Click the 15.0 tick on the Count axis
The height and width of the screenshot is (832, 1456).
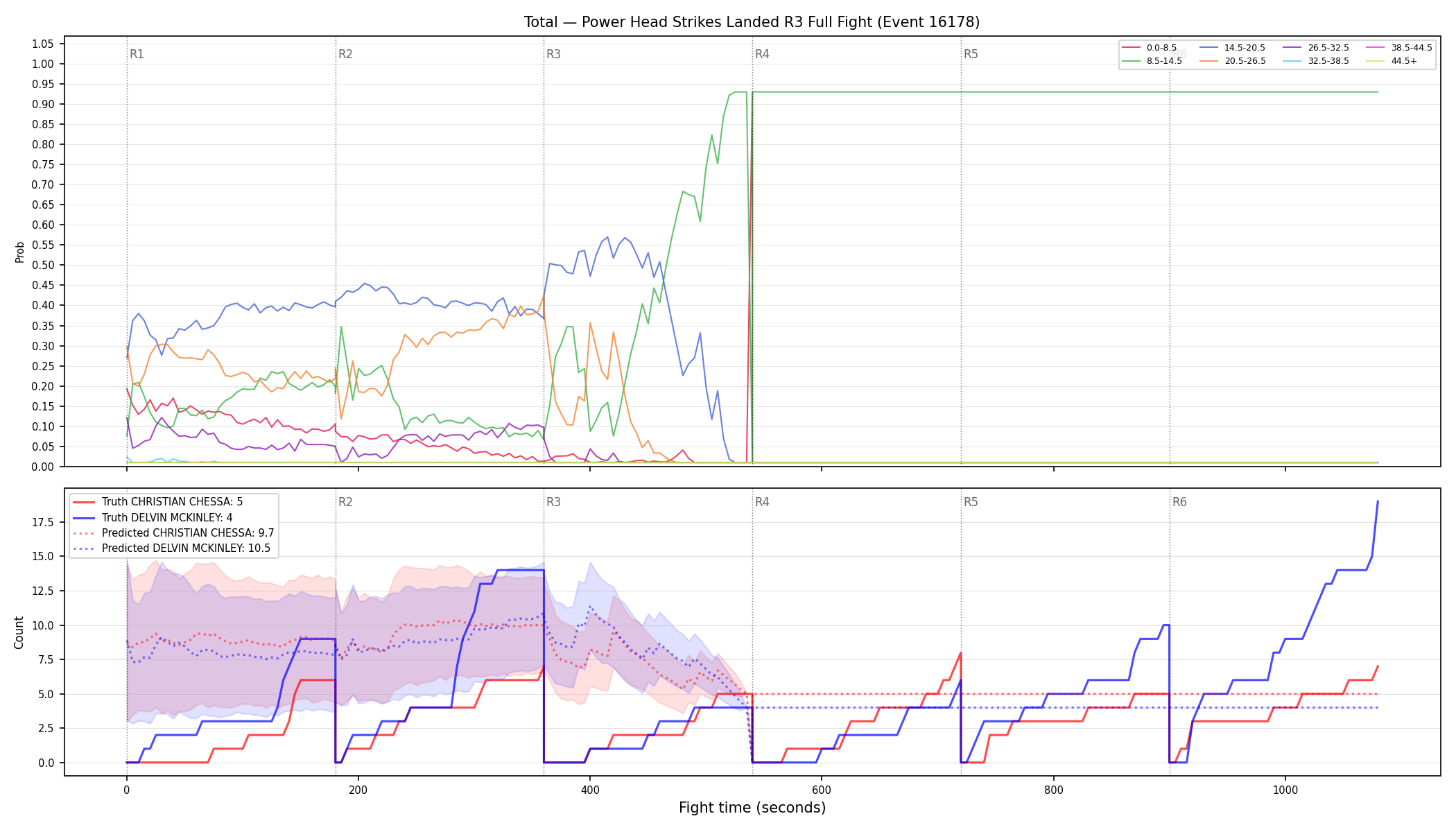pyautogui.click(x=43, y=556)
